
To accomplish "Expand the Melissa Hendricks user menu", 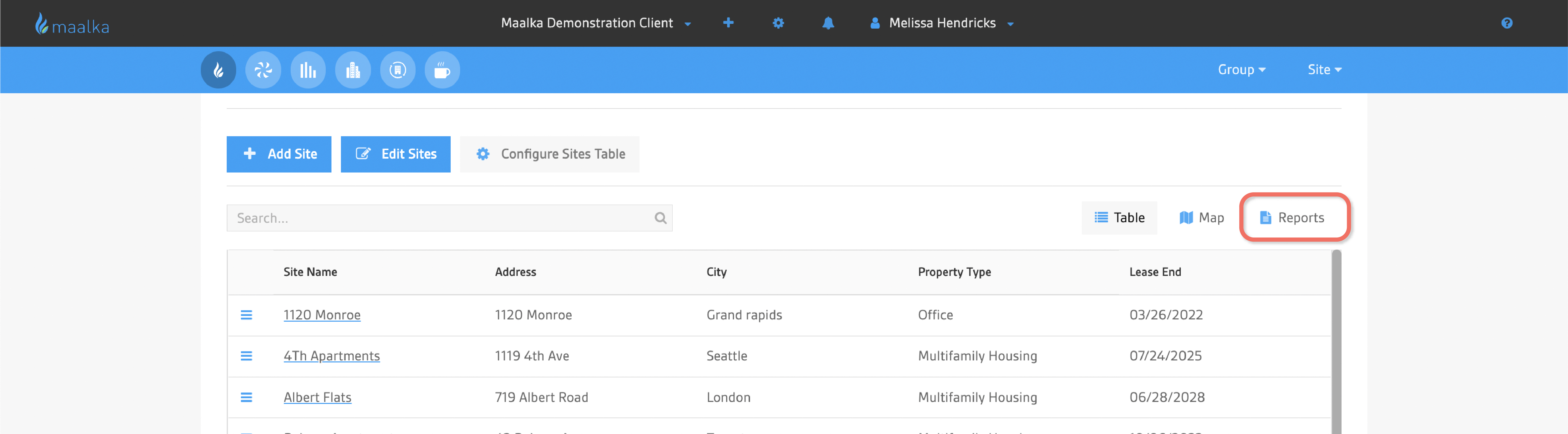I will (x=942, y=23).
